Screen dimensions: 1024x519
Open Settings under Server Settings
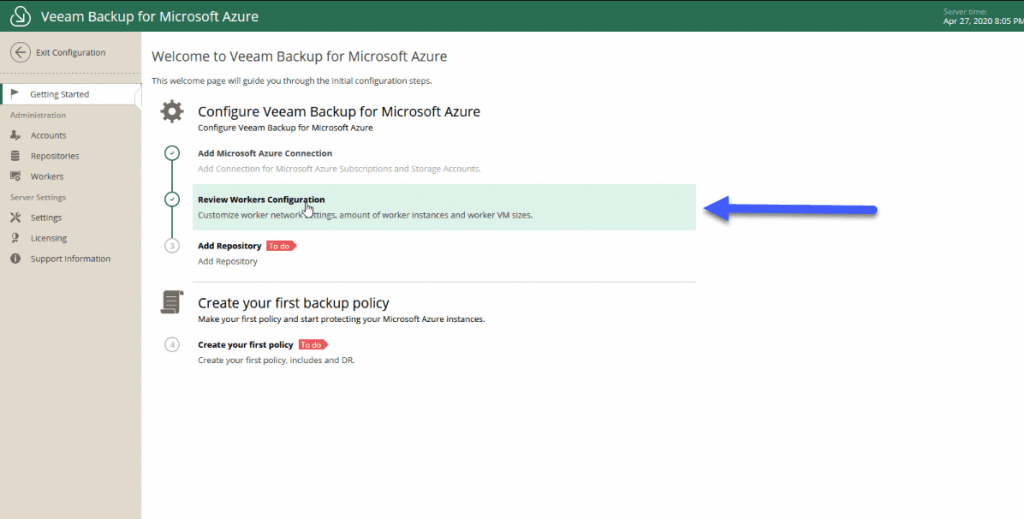(x=46, y=217)
